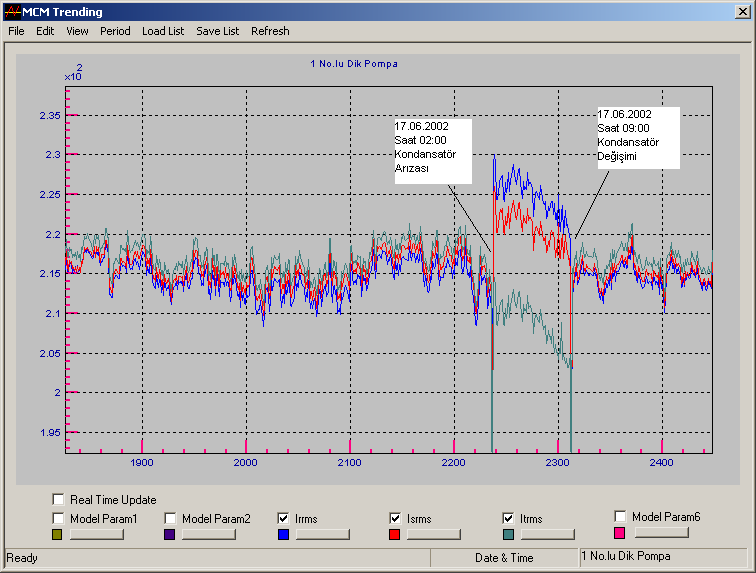Click the blue Irrms color swatch
This screenshot has width=756, height=573.
point(284,535)
